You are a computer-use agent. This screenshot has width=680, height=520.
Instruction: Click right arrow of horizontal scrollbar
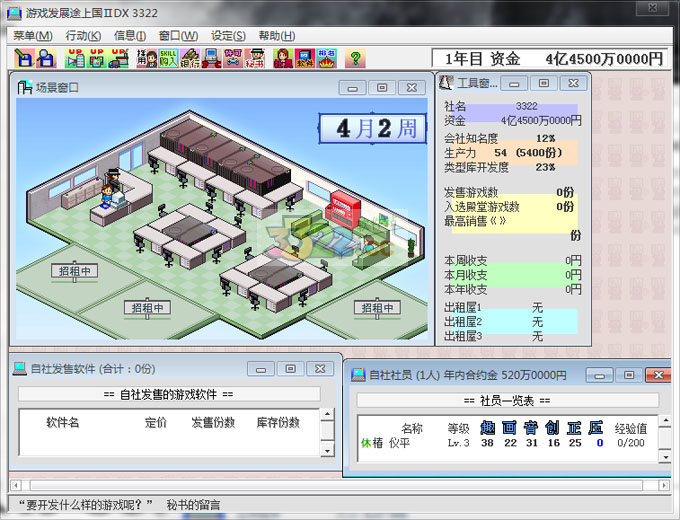click(664, 485)
